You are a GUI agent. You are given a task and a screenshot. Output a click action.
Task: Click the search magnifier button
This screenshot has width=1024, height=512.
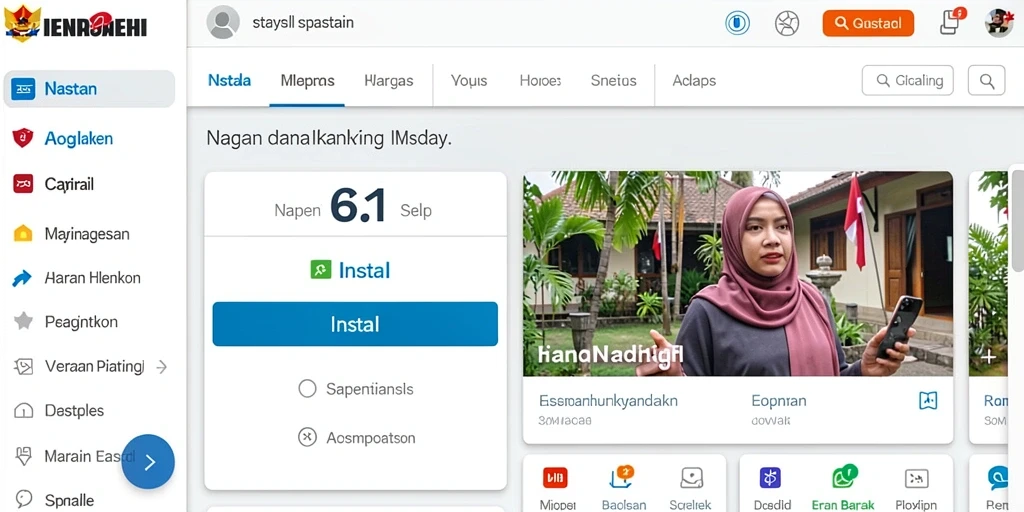coord(986,81)
